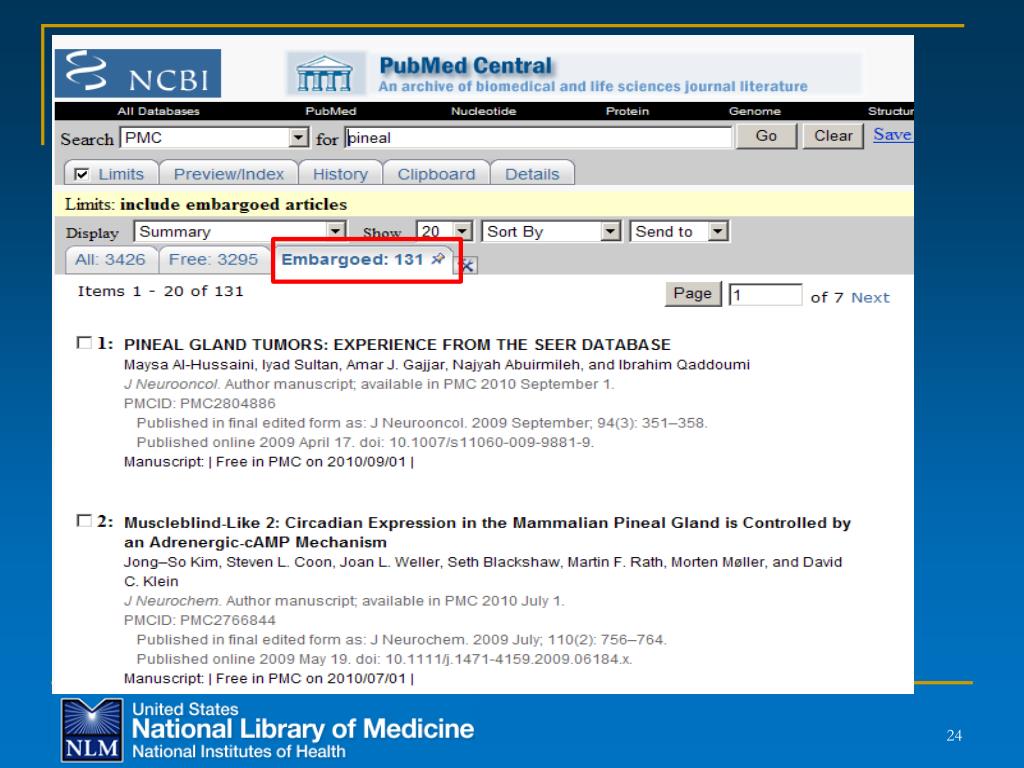Click the Clear button
Screen dimensions: 1024x768
coord(833,136)
